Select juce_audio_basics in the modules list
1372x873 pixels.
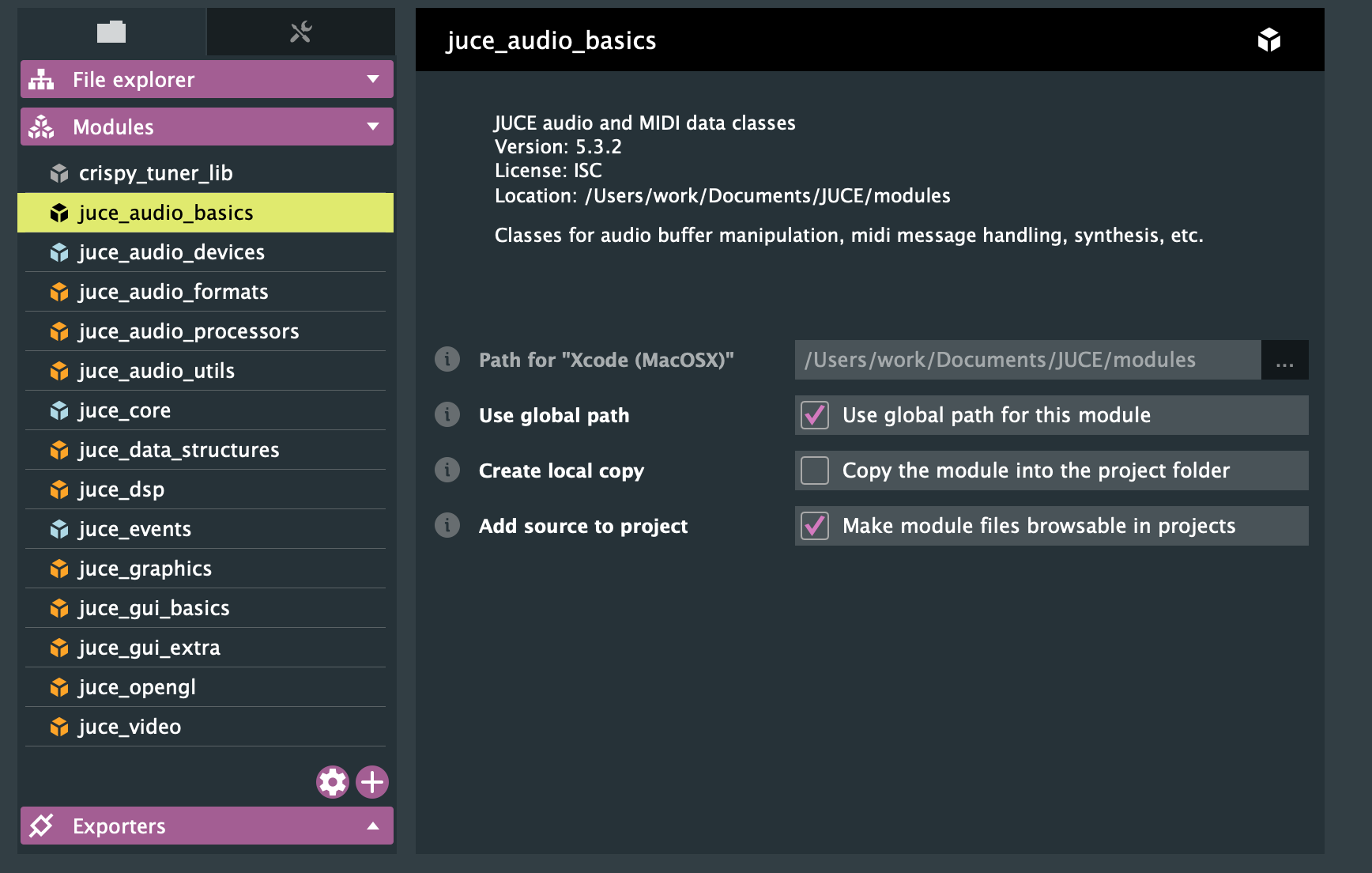click(x=205, y=213)
